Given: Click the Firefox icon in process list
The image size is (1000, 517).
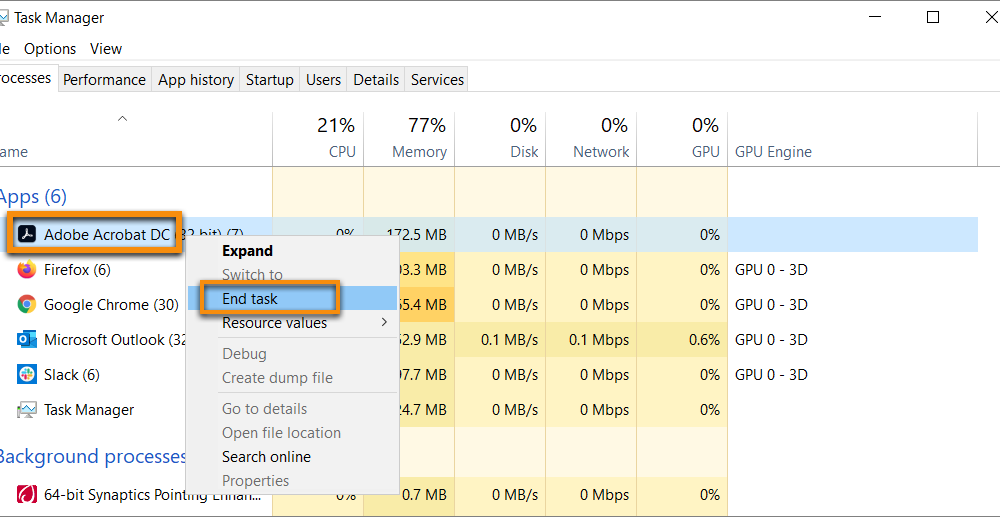Looking at the screenshot, I should [27, 270].
